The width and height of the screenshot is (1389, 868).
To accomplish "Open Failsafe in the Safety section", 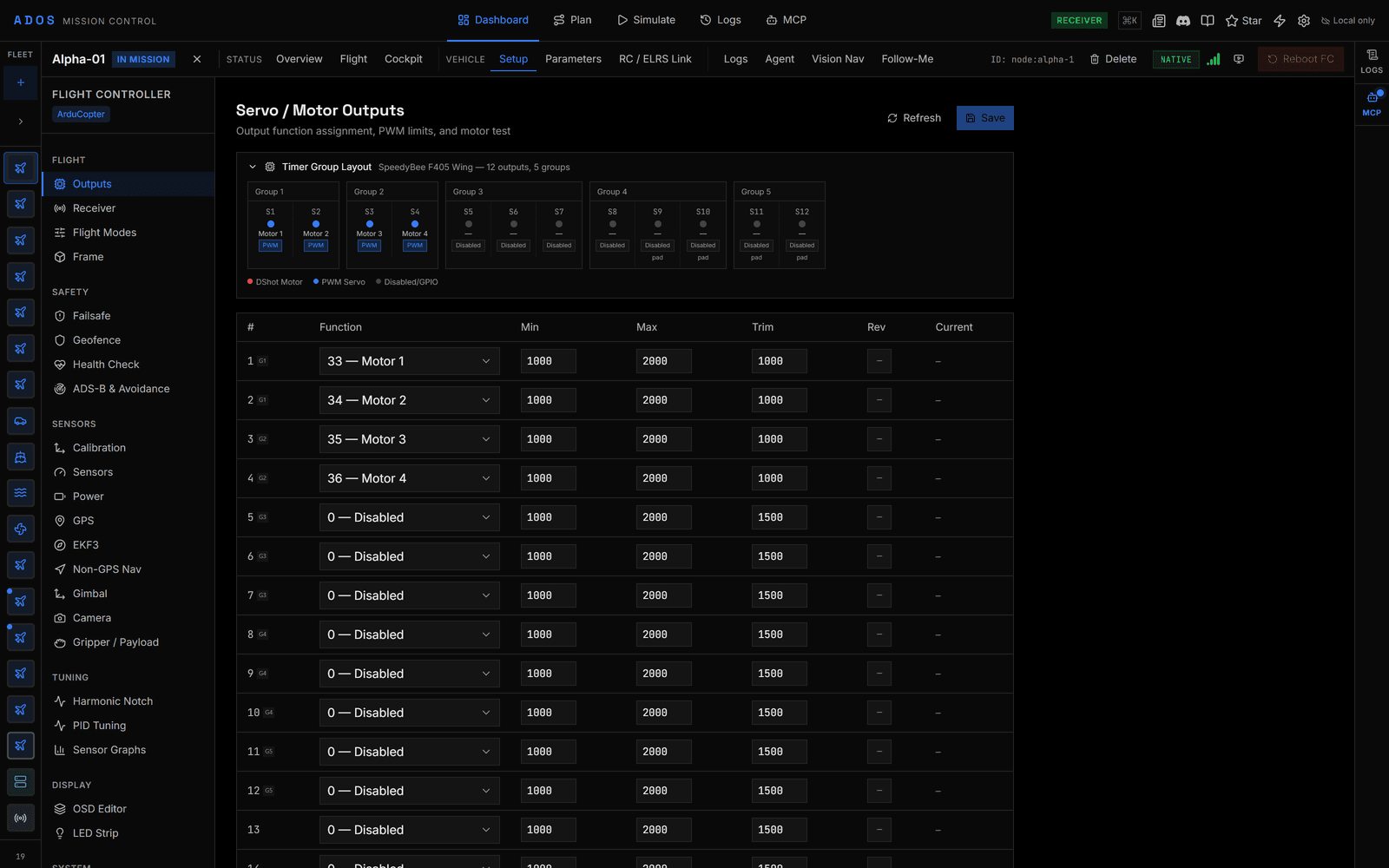I will [128, 316].
